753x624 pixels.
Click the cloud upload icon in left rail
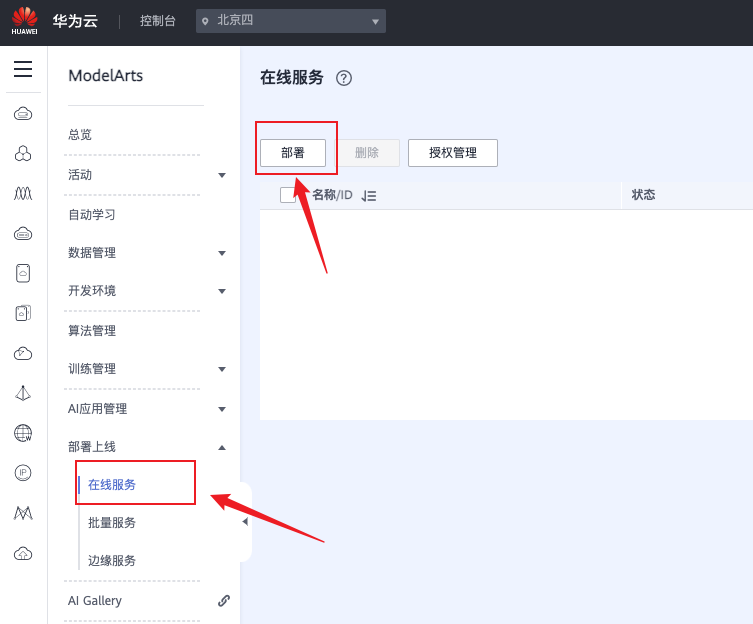click(x=22, y=553)
